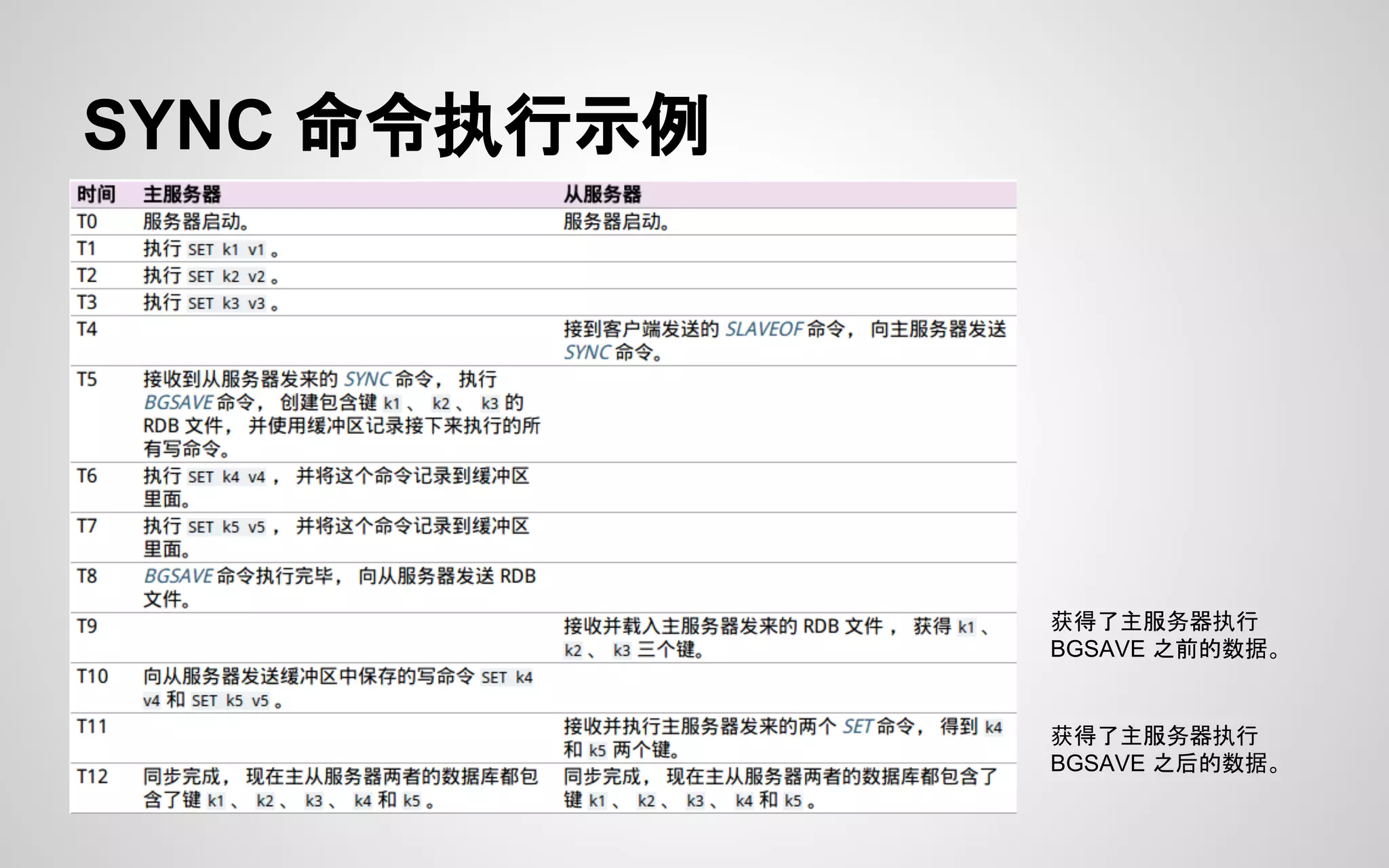Click the SLAVEOF command link in T4
This screenshot has width=1389, height=868.
764,330
